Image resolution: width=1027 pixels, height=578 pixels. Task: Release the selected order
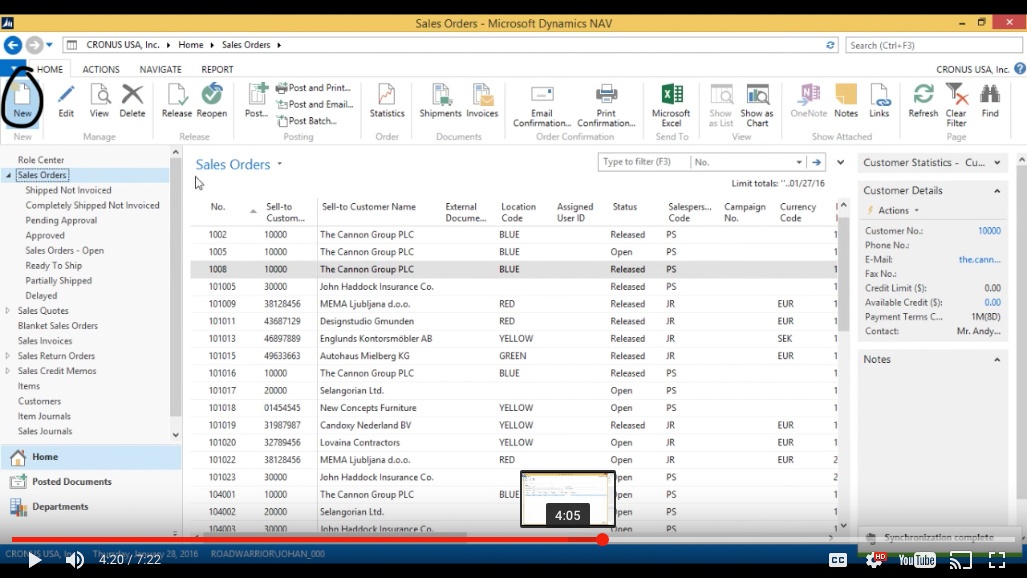click(177, 101)
